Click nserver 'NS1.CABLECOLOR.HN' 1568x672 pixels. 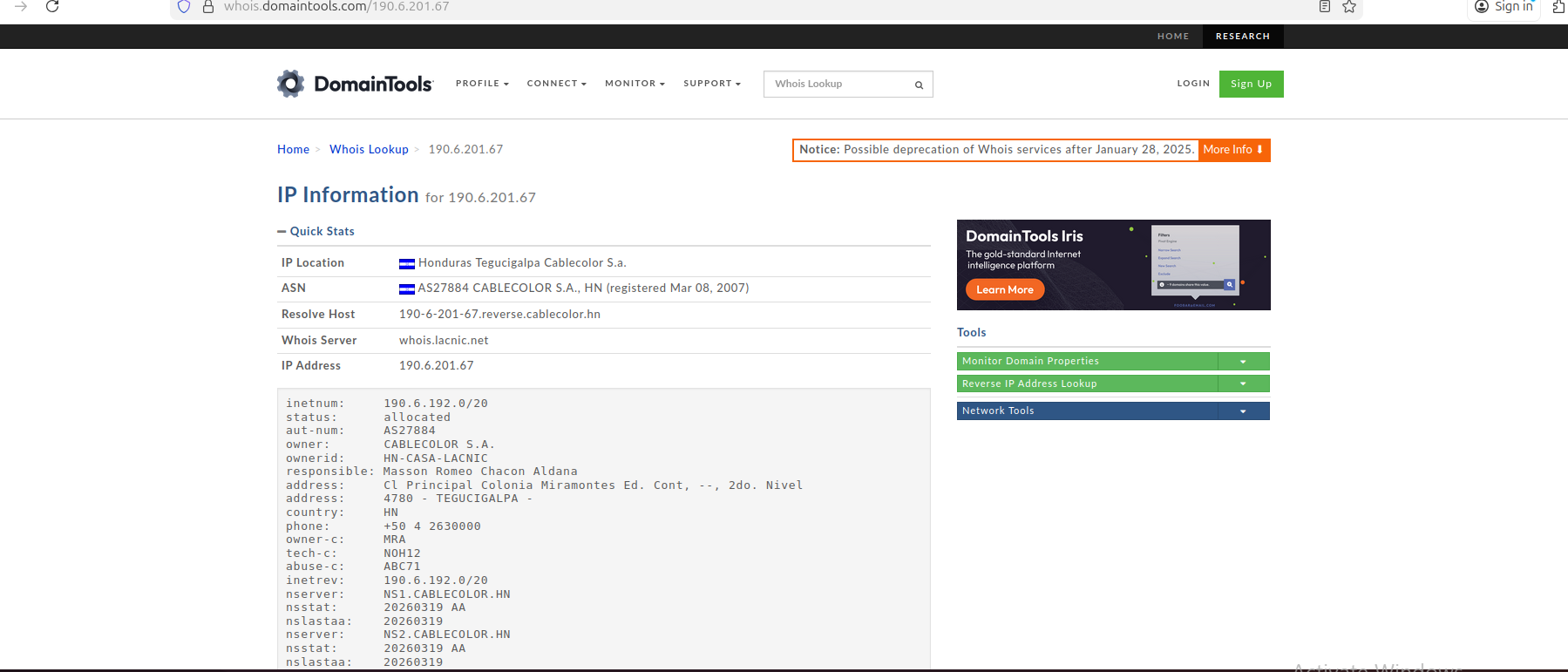447,594
